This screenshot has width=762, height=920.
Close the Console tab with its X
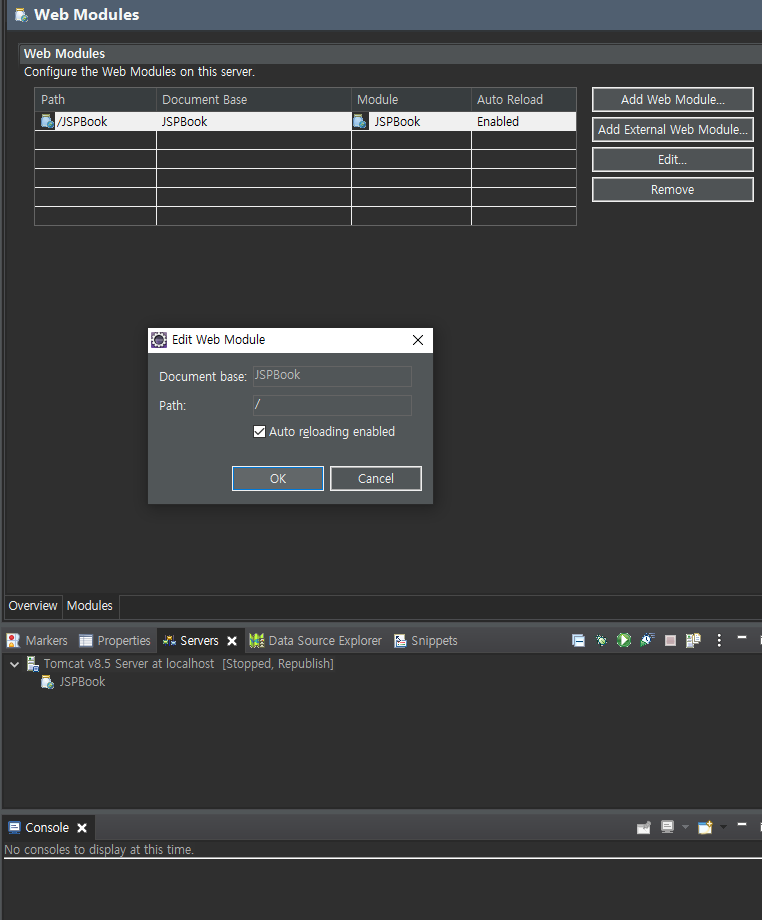tap(82, 828)
